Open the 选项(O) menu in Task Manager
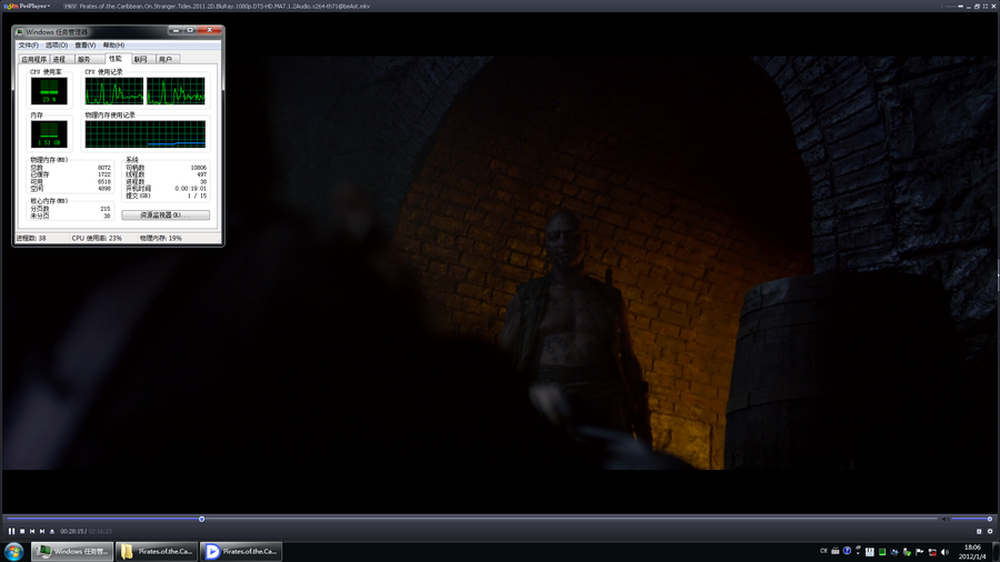Viewport: 1000px width, 562px height. point(56,45)
